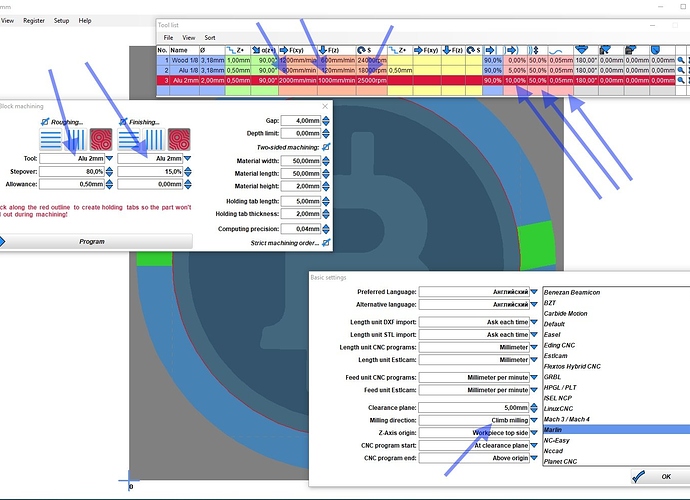Image resolution: width=690 pixels, height=500 pixels.
Task: Select red spiral contour pattern under Roughing
Action: coord(101,140)
